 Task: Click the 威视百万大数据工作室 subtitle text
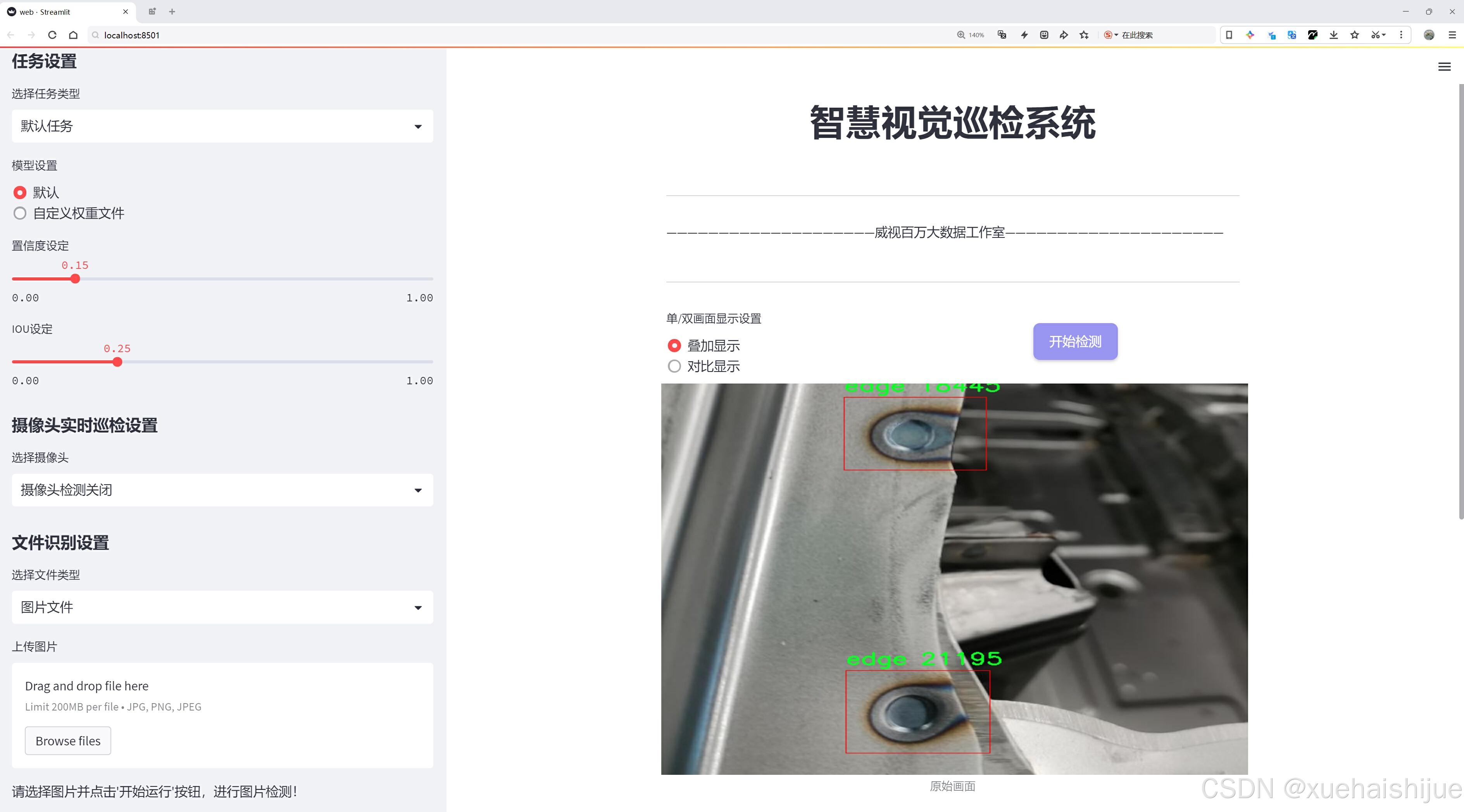tap(940, 232)
